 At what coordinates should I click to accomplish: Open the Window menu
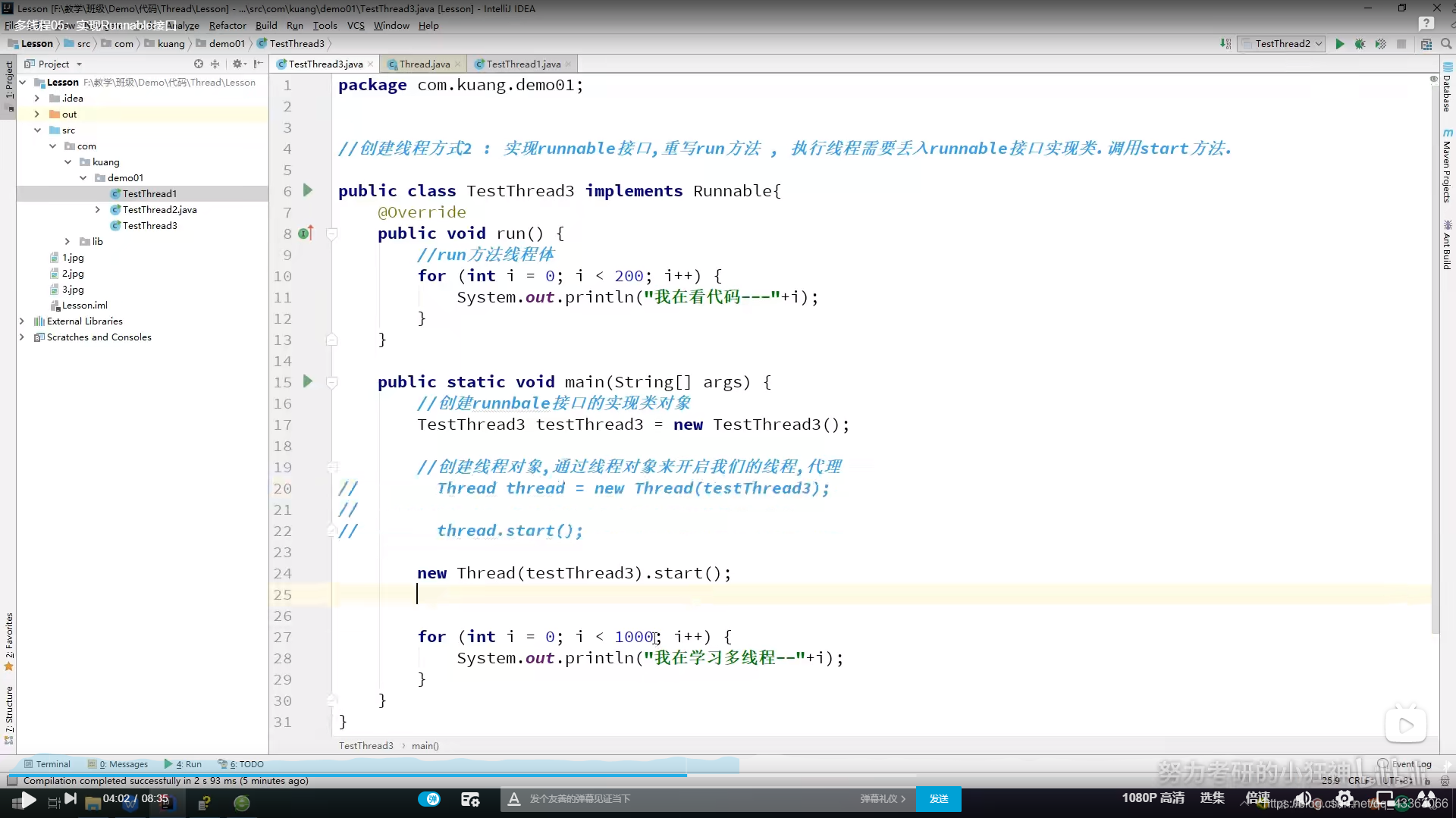click(x=391, y=26)
